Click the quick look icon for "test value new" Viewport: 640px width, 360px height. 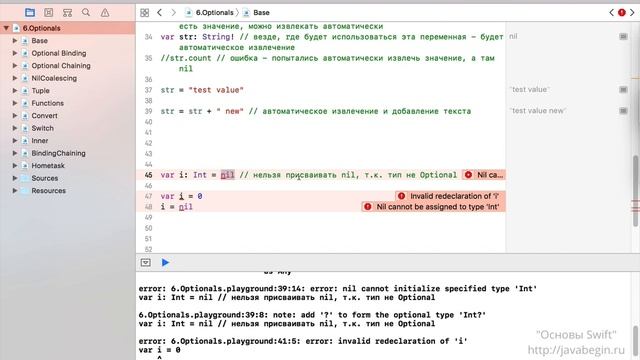click(x=623, y=111)
